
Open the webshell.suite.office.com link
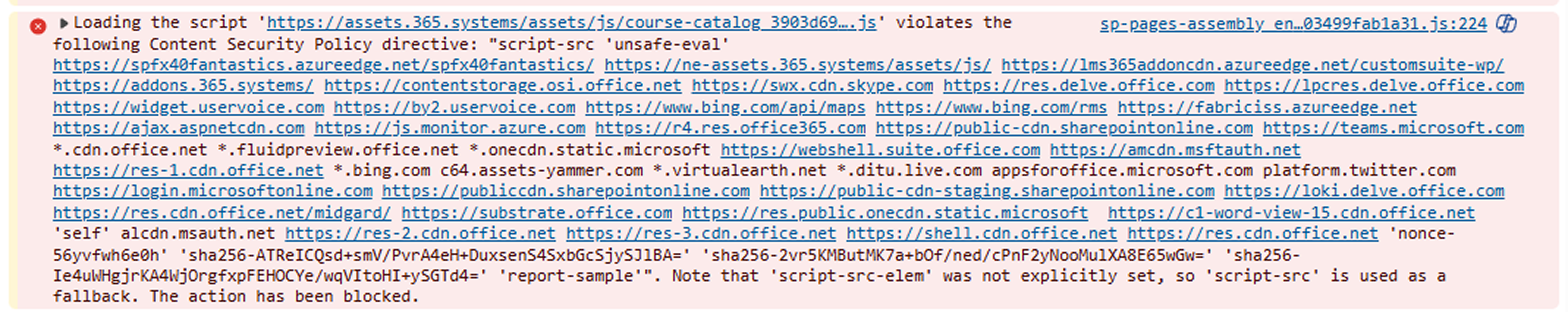click(x=880, y=150)
